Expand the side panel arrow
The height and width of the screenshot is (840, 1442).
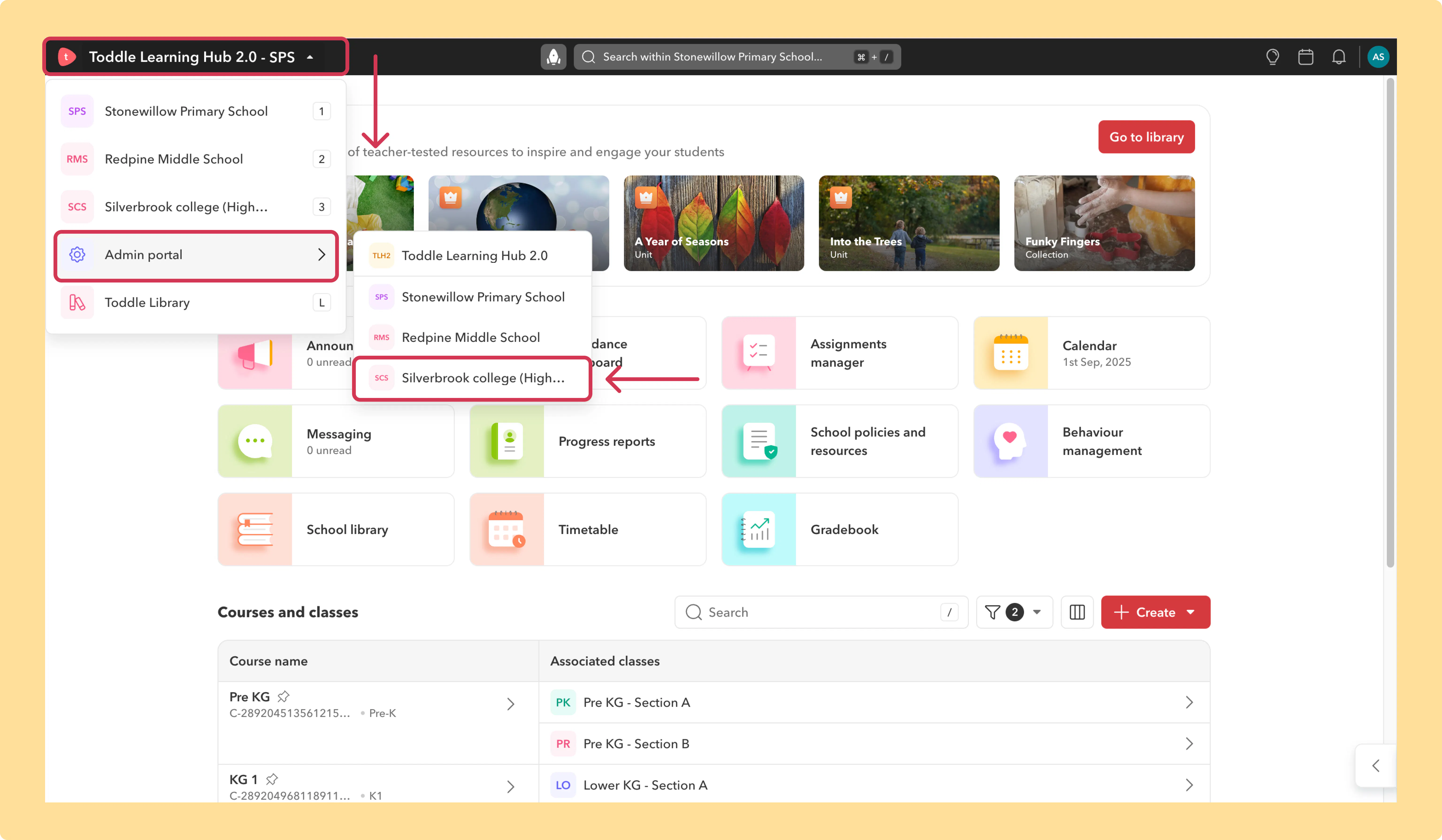click(x=1376, y=766)
